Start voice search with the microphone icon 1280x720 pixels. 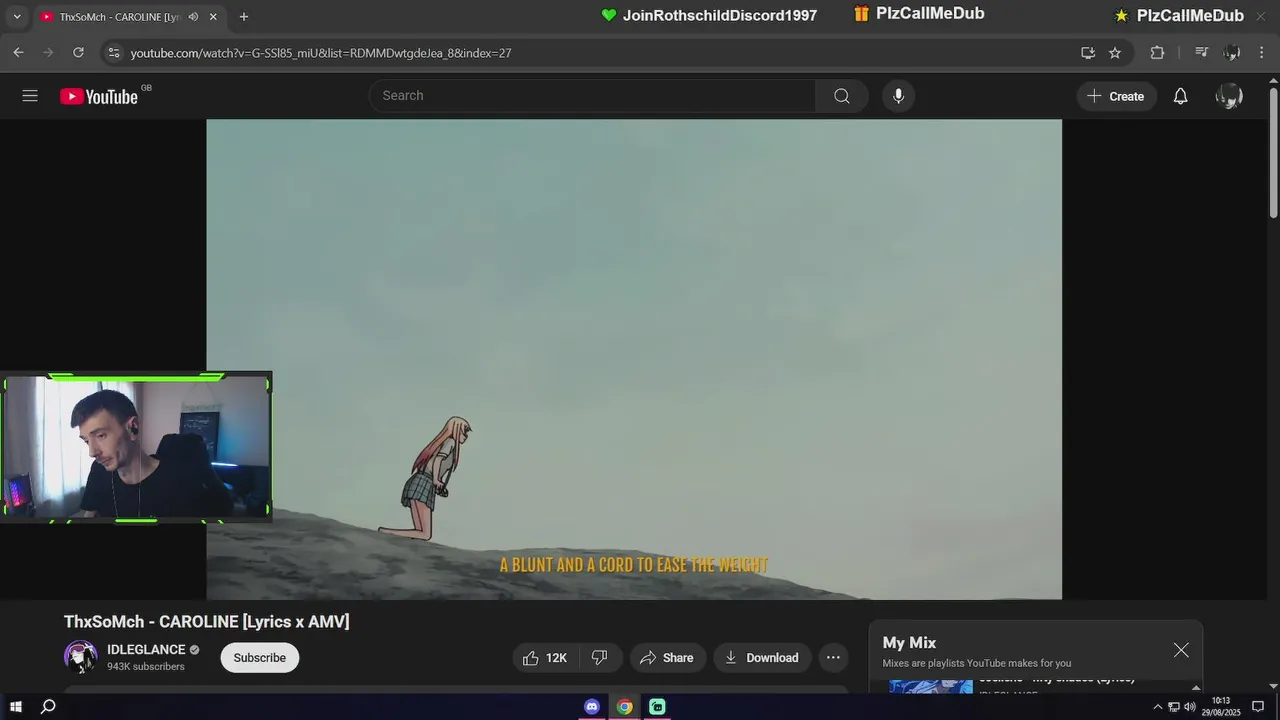tap(898, 96)
